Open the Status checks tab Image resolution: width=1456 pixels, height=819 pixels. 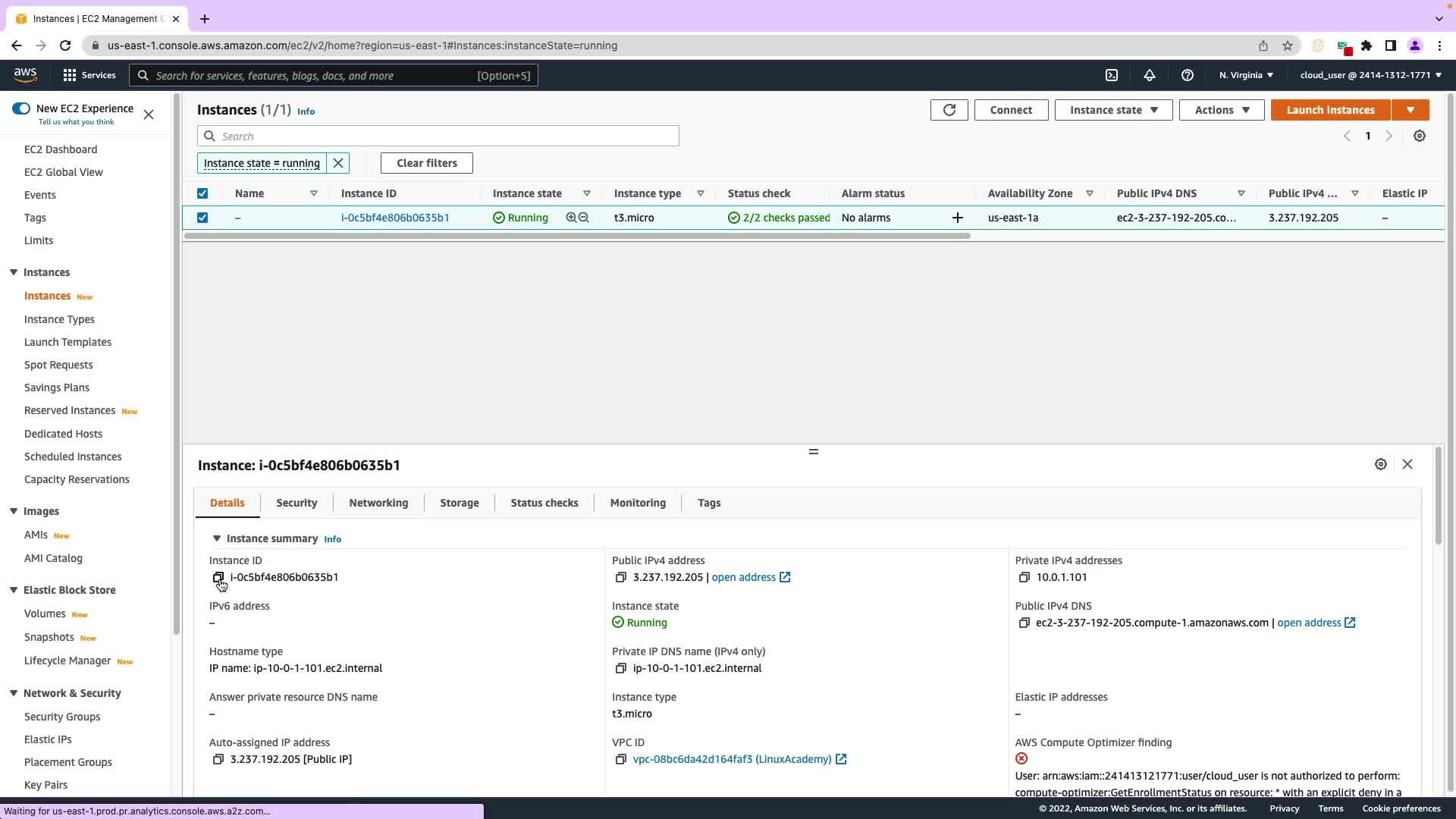coord(544,504)
